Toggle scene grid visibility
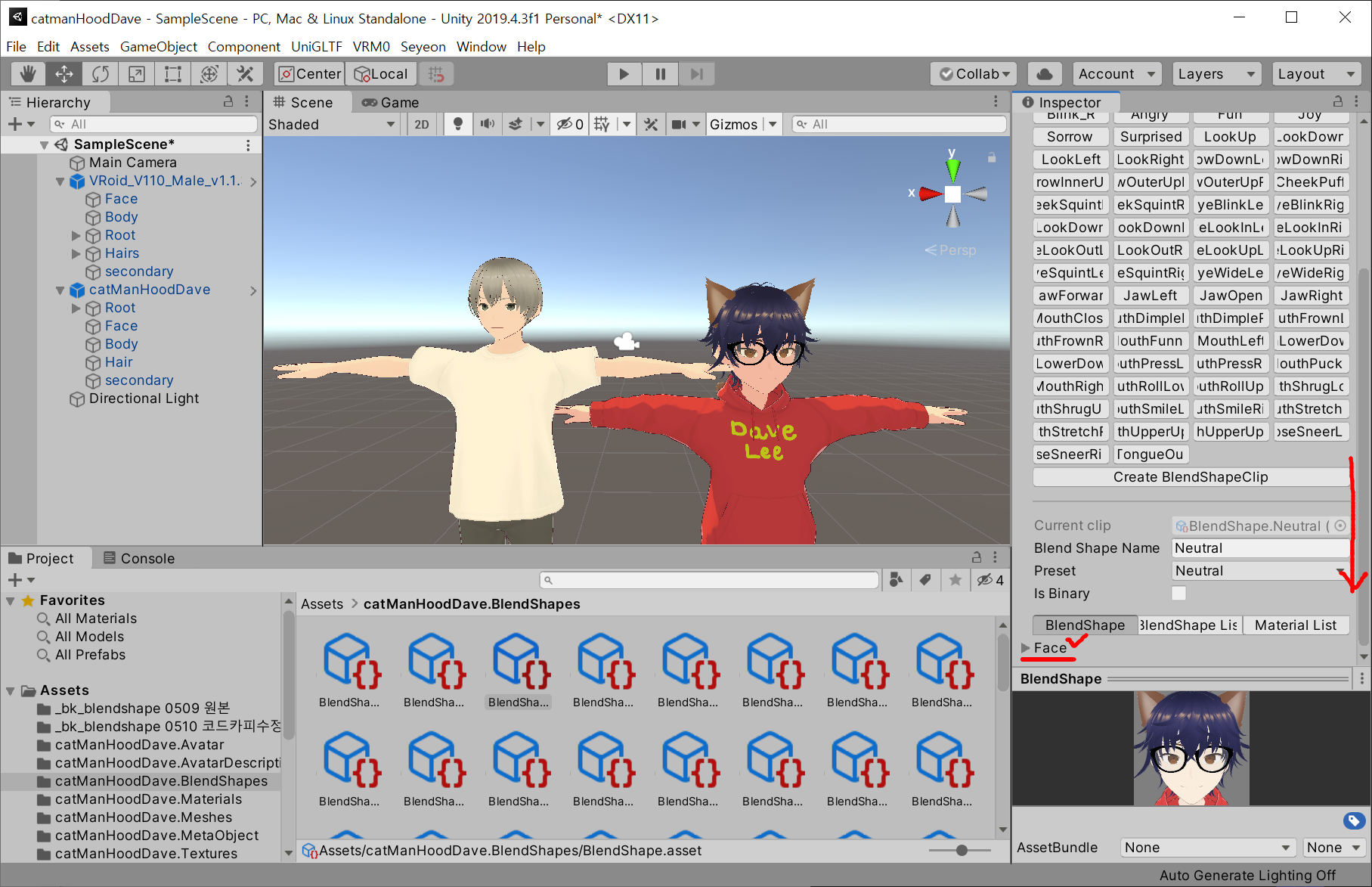This screenshot has height=887, width=1372. pyautogui.click(x=602, y=124)
